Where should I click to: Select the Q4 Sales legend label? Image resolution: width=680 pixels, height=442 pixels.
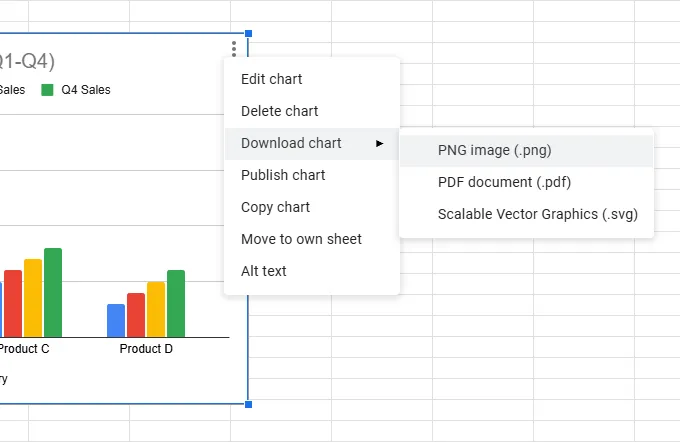[86, 90]
